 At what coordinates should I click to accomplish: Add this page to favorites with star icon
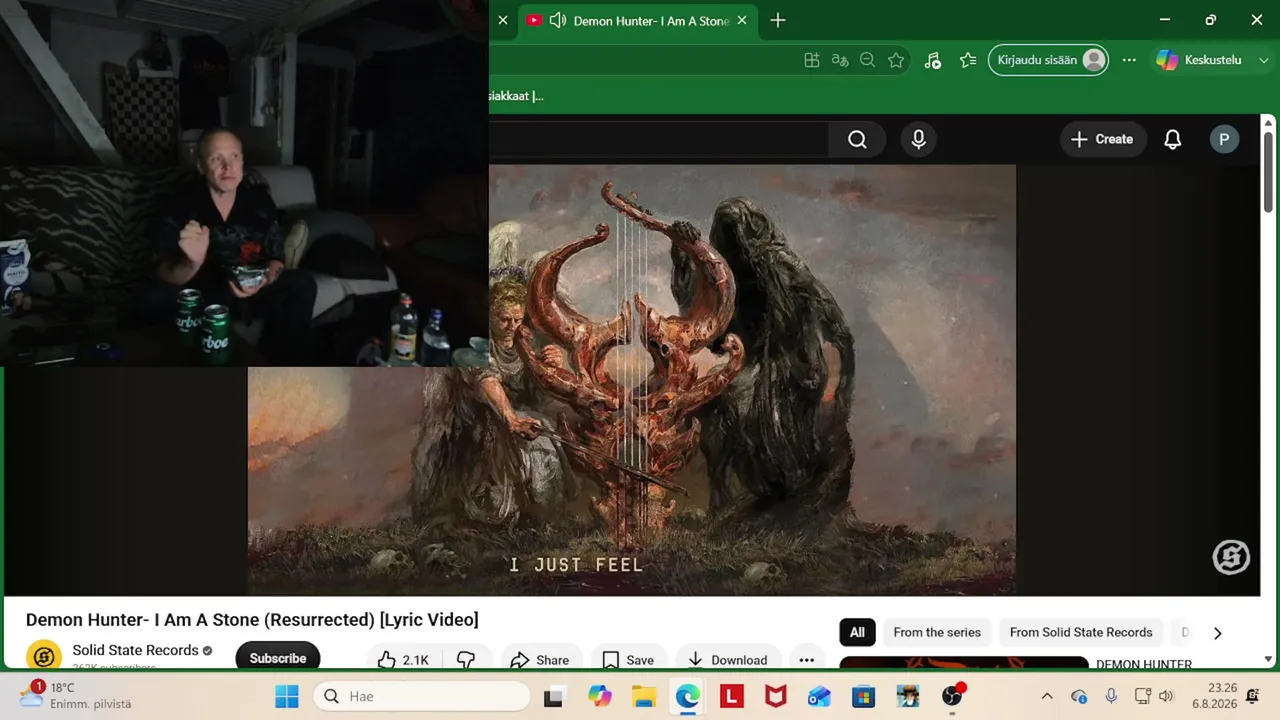coord(896,60)
